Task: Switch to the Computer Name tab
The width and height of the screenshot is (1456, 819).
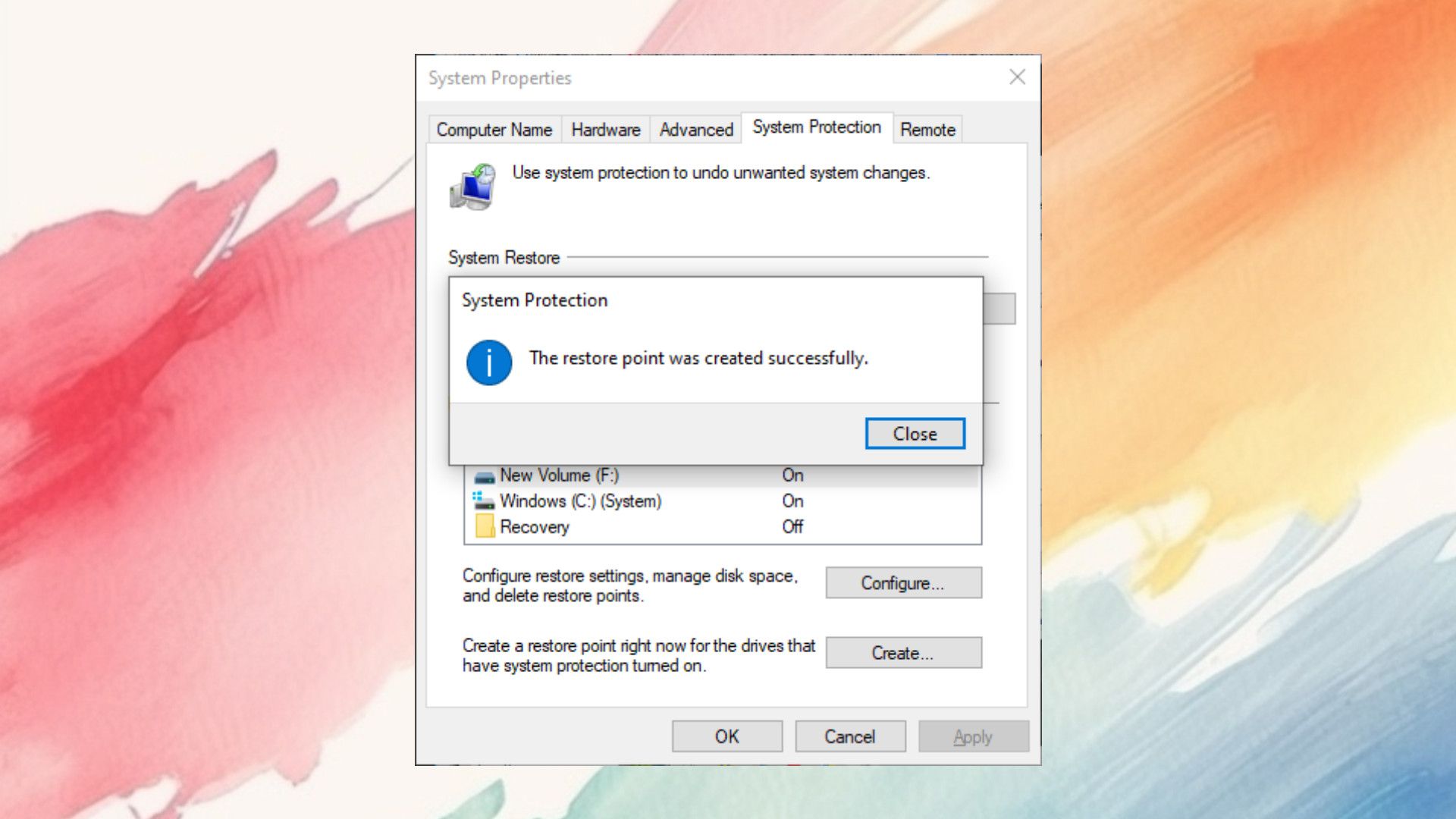Action: (x=494, y=130)
